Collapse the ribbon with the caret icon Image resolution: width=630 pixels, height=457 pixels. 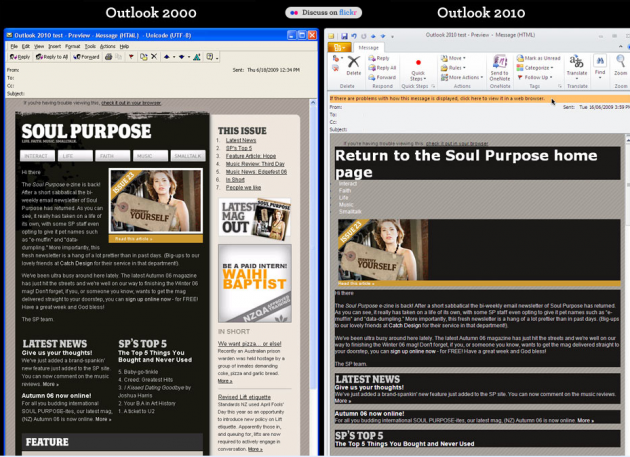pos(621,47)
